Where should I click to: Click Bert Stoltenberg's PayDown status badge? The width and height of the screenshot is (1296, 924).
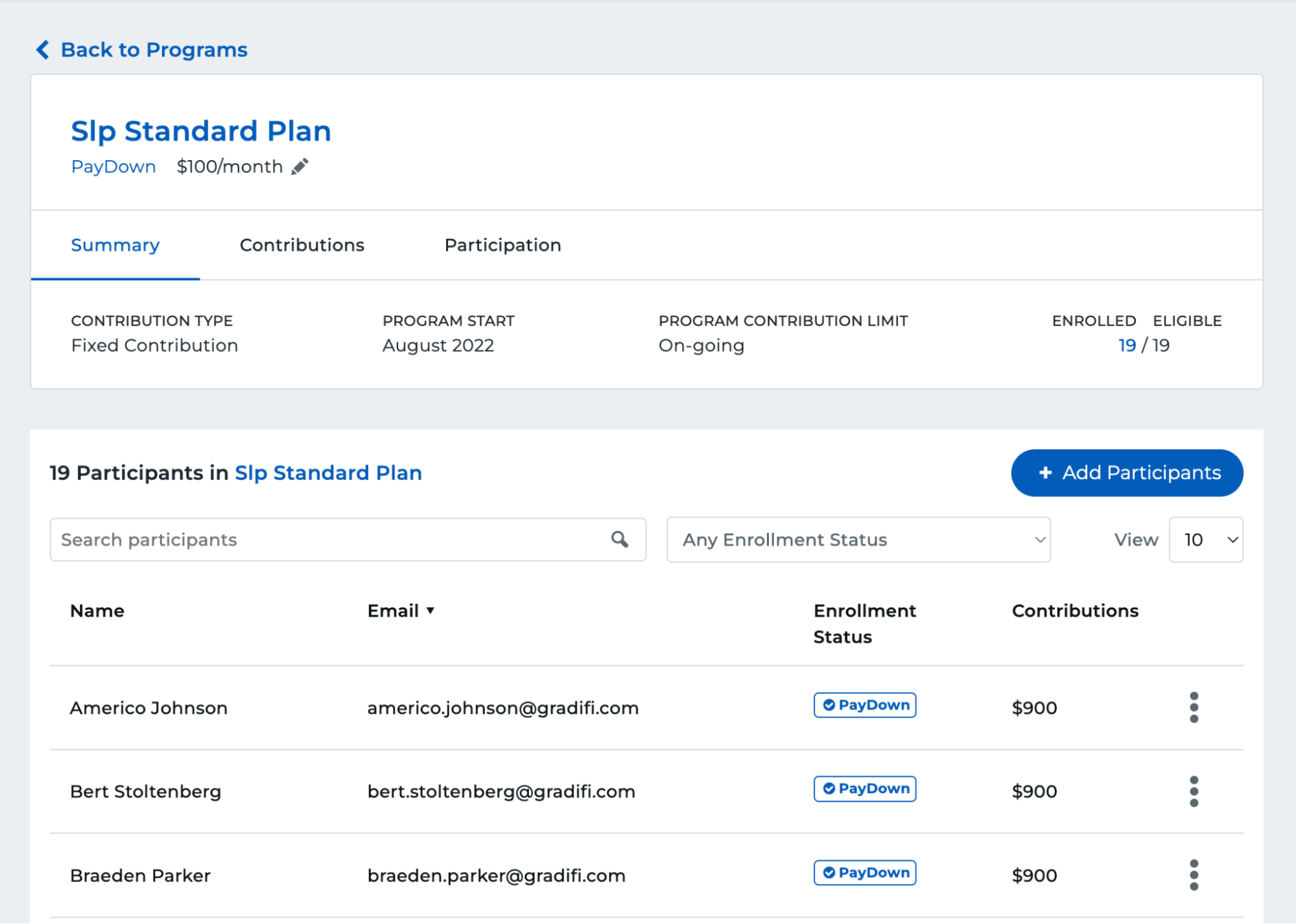pos(865,788)
